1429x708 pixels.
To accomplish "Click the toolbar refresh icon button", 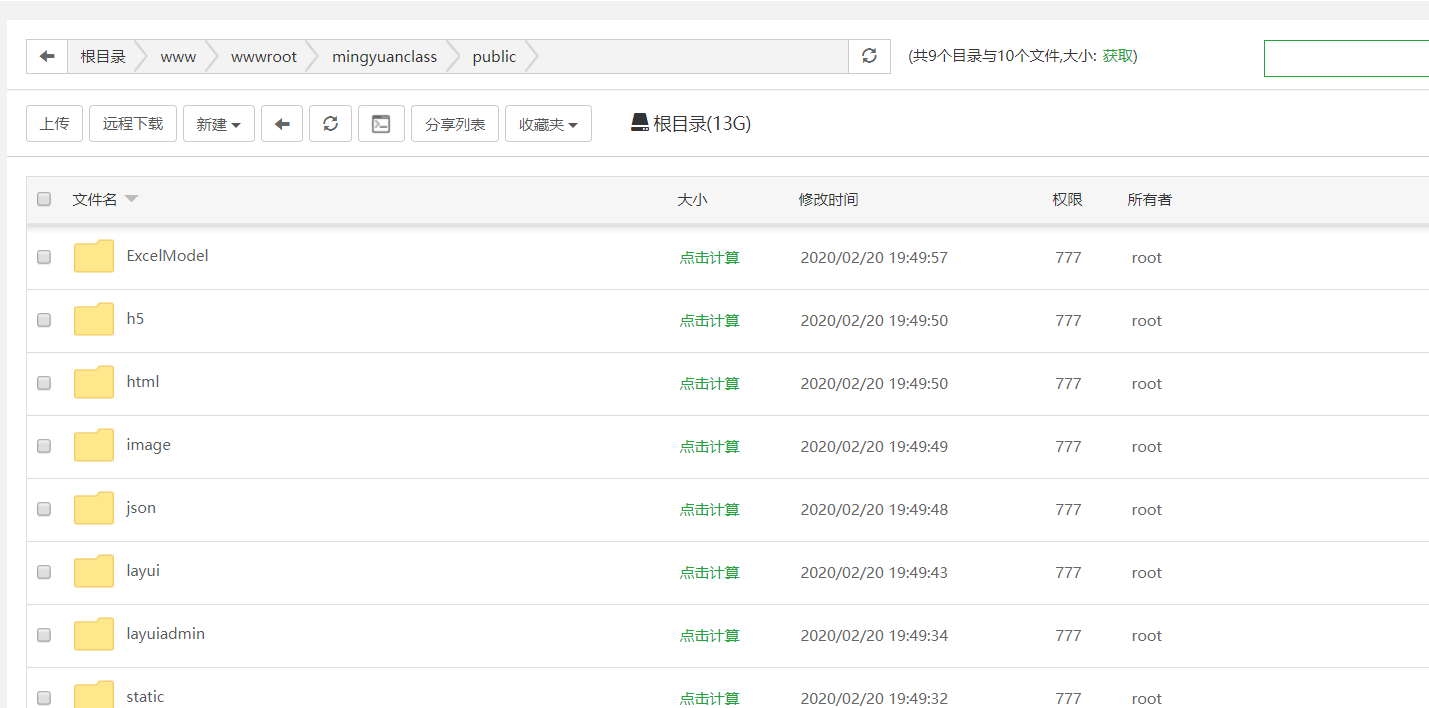I will 330,124.
